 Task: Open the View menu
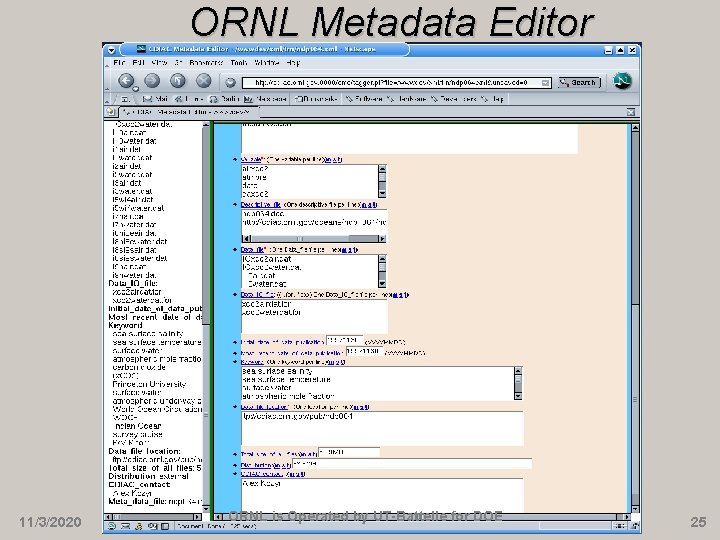coord(159,62)
